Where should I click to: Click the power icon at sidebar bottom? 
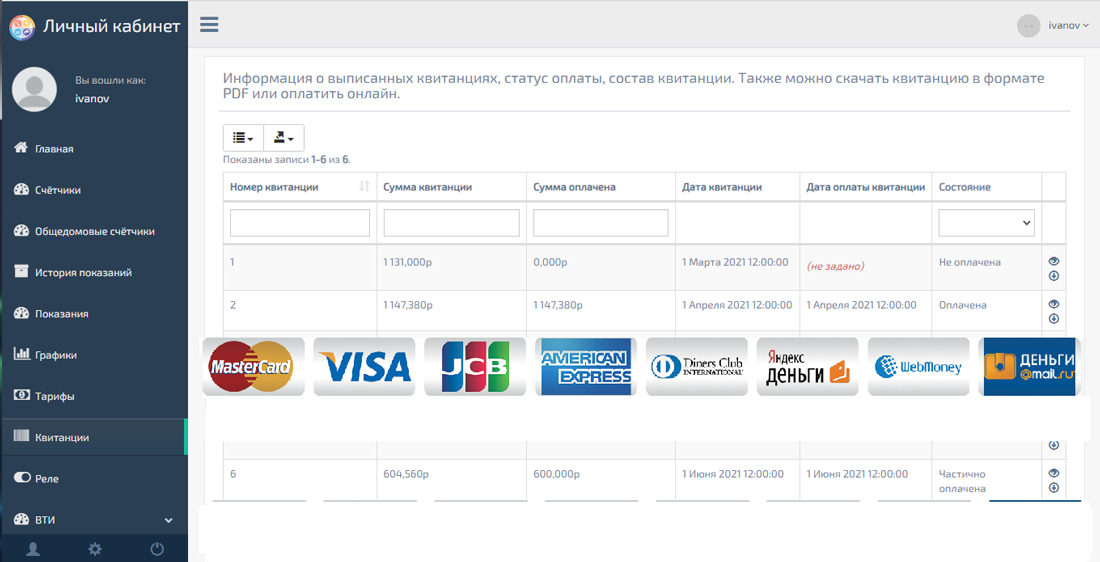pyautogui.click(x=157, y=549)
